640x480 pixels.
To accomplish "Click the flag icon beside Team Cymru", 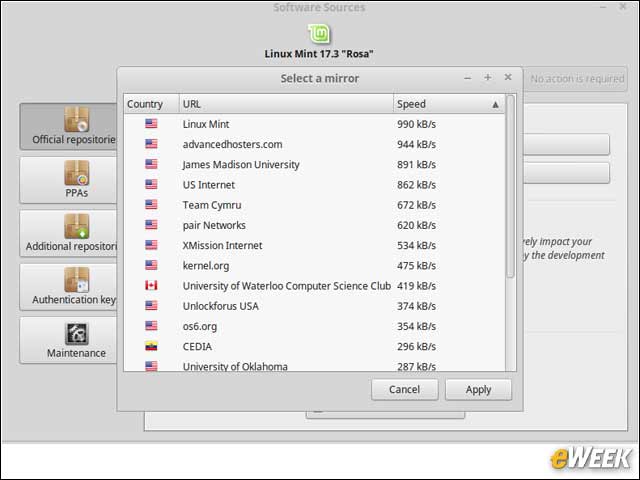I will [151, 204].
